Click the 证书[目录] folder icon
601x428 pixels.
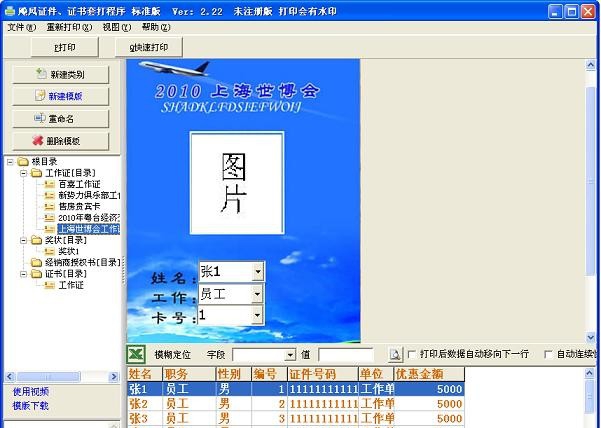[x=36, y=274]
